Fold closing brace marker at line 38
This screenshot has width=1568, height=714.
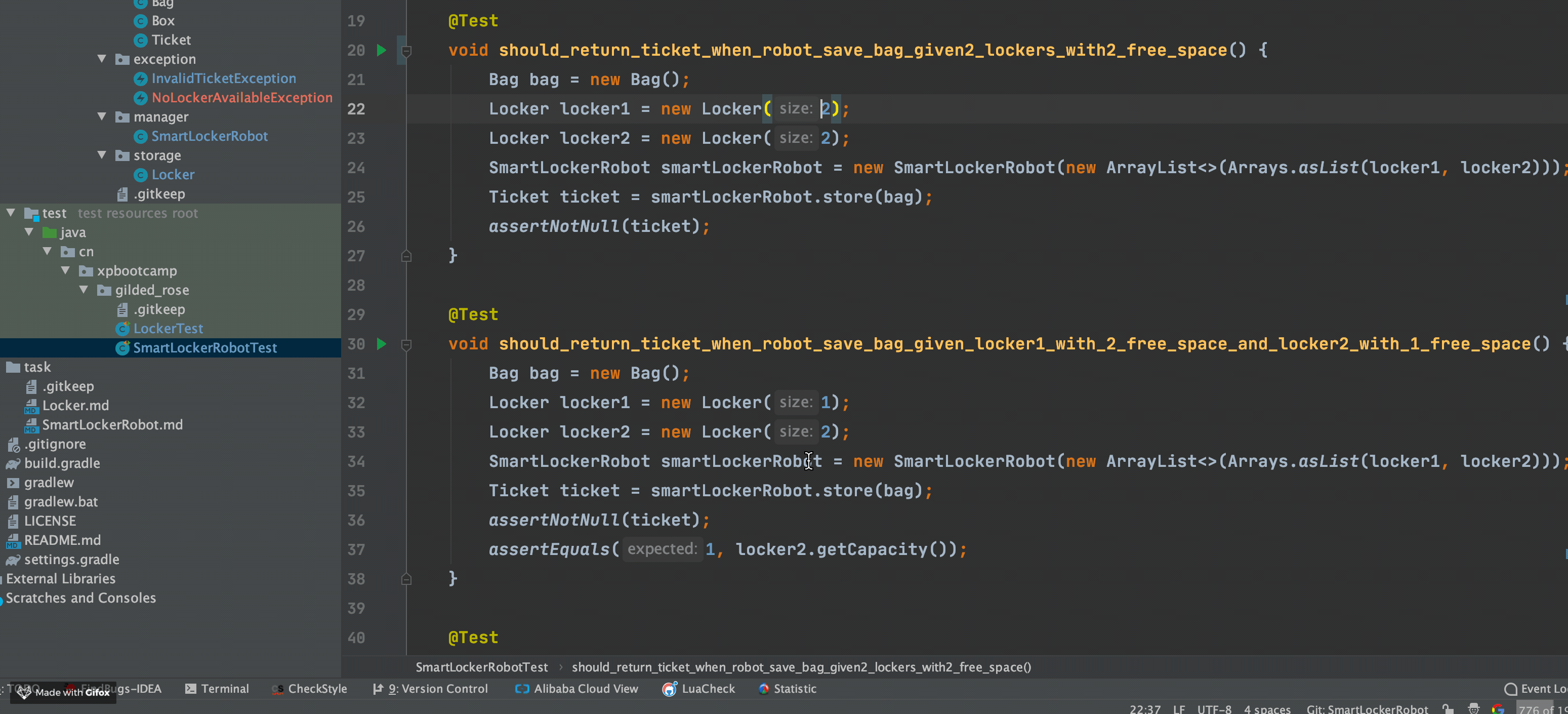[406, 579]
